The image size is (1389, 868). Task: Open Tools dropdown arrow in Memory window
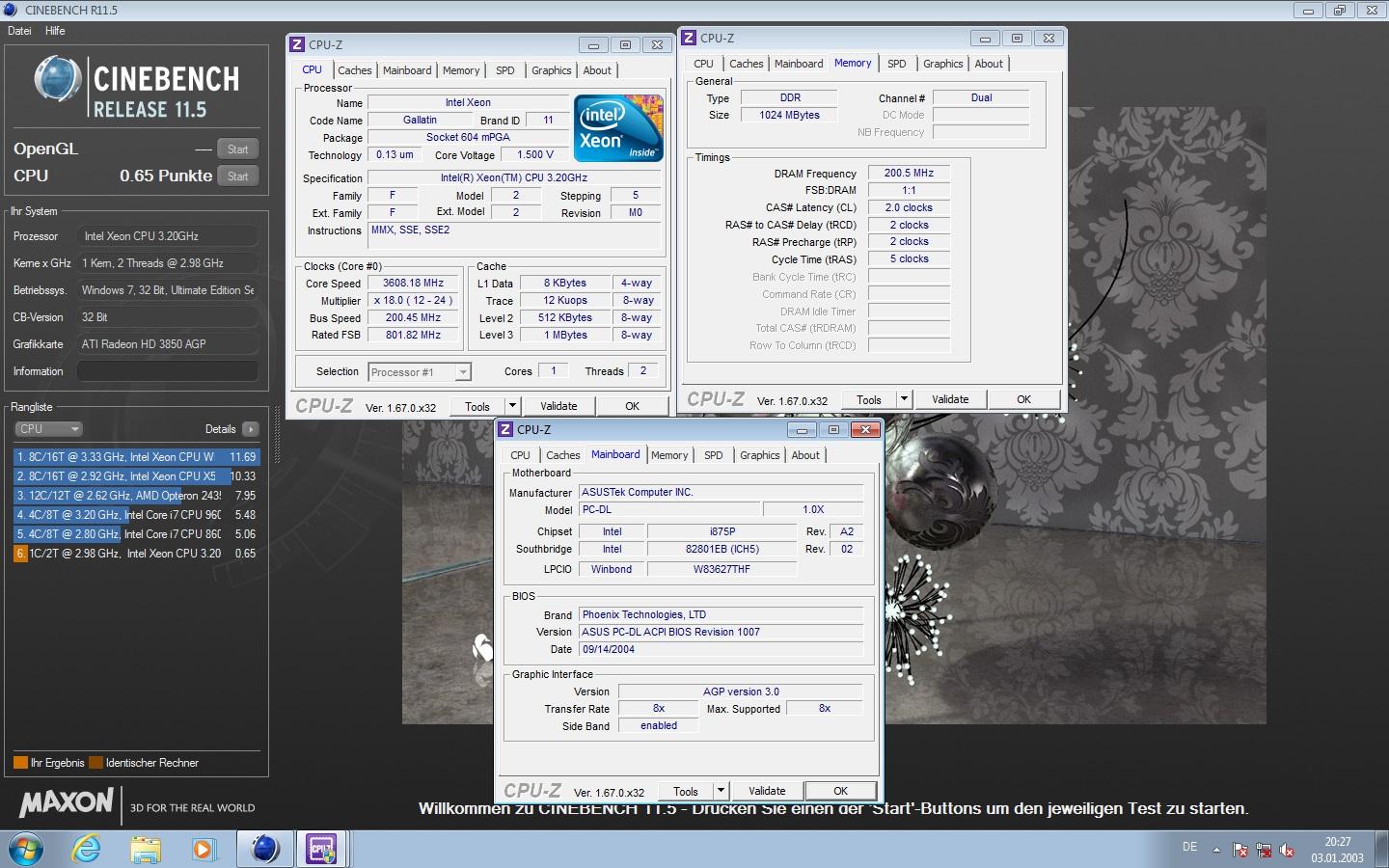pos(905,399)
